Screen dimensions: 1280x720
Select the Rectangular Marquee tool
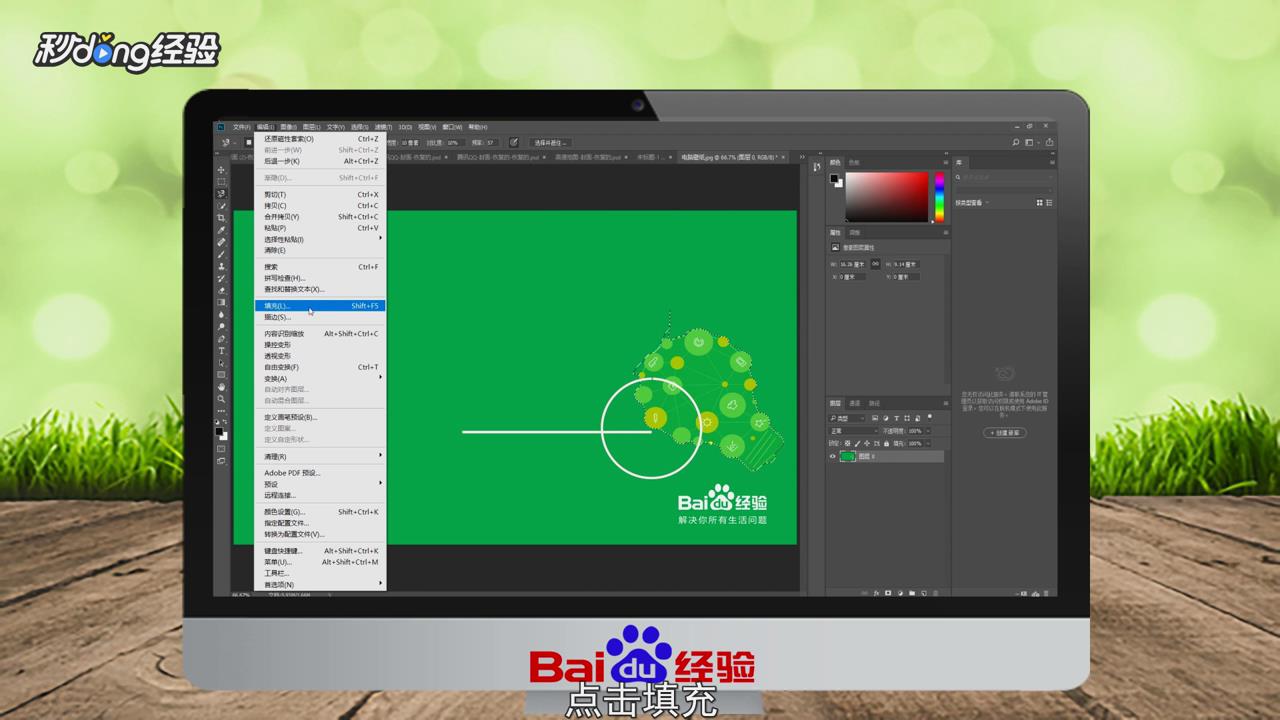[222, 182]
